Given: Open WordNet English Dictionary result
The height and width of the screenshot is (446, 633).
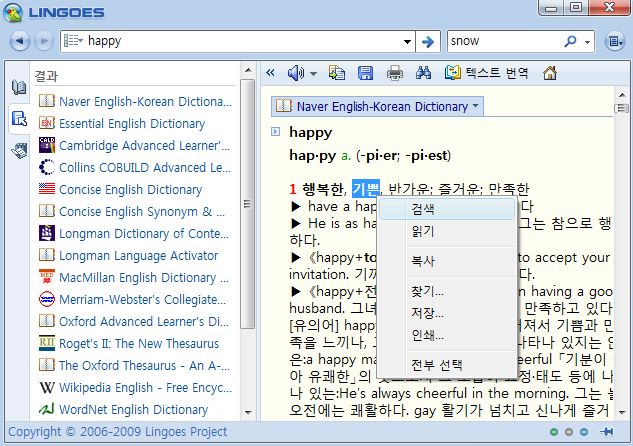Looking at the screenshot, I should [x=123, y=409].
